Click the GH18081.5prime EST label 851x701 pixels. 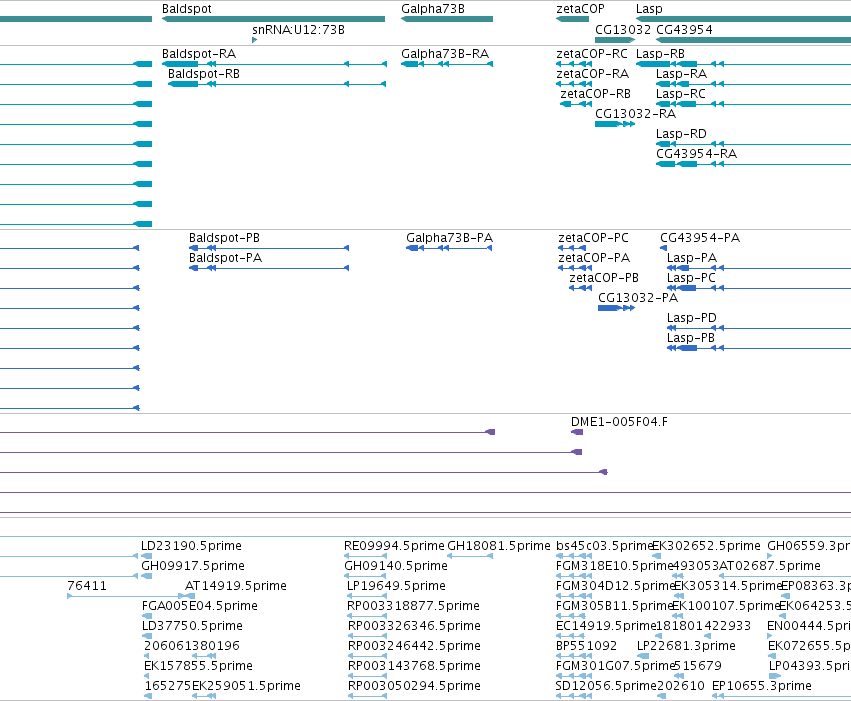coord(499,546)
